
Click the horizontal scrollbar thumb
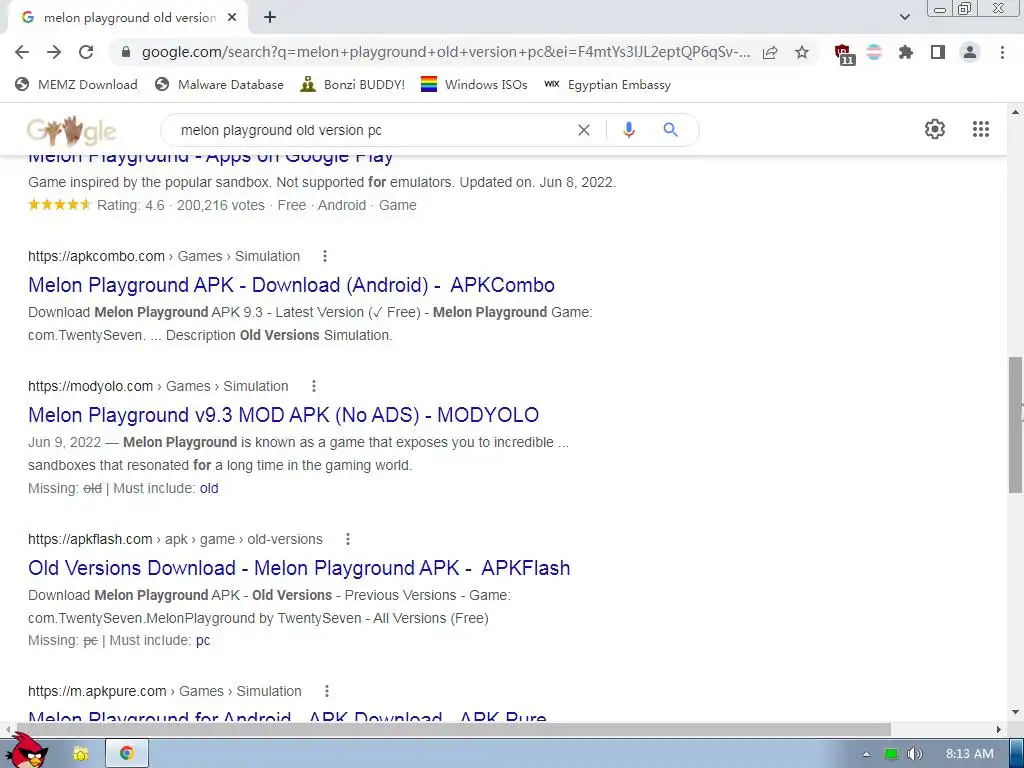[453, 729]
